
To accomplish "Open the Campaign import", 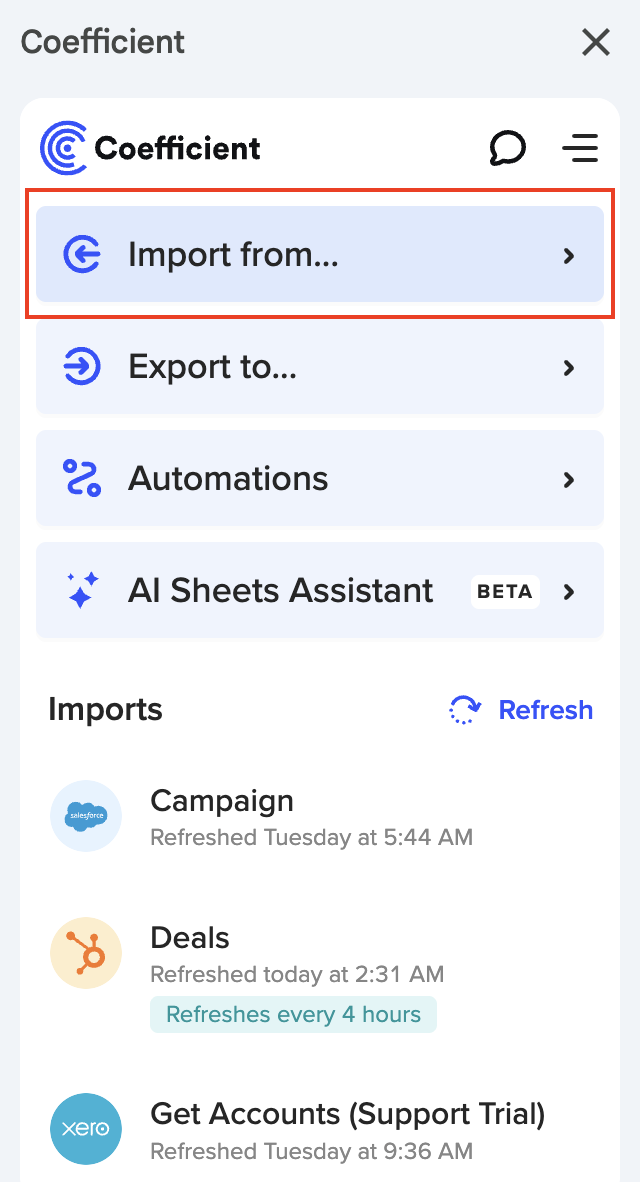I will (x=222, y=801).
